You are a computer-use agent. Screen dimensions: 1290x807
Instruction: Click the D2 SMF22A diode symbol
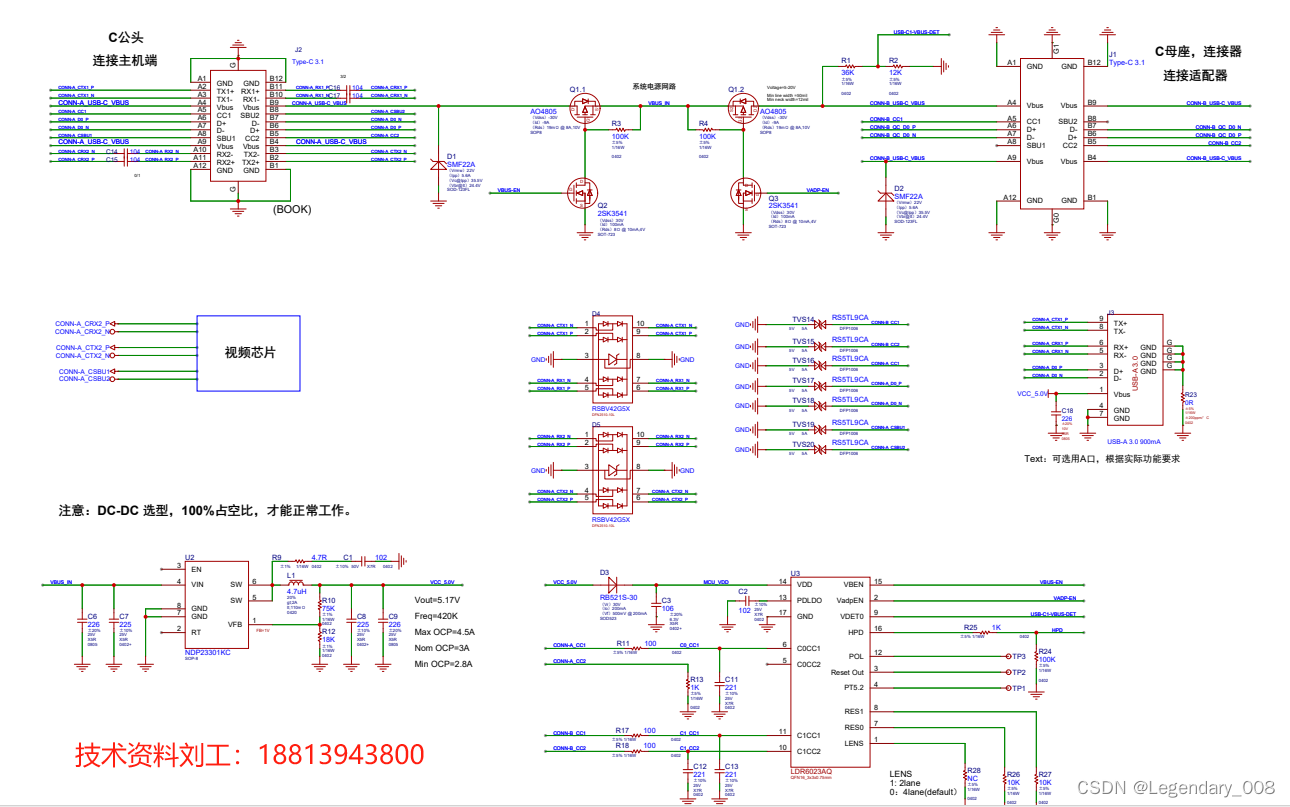884,198
